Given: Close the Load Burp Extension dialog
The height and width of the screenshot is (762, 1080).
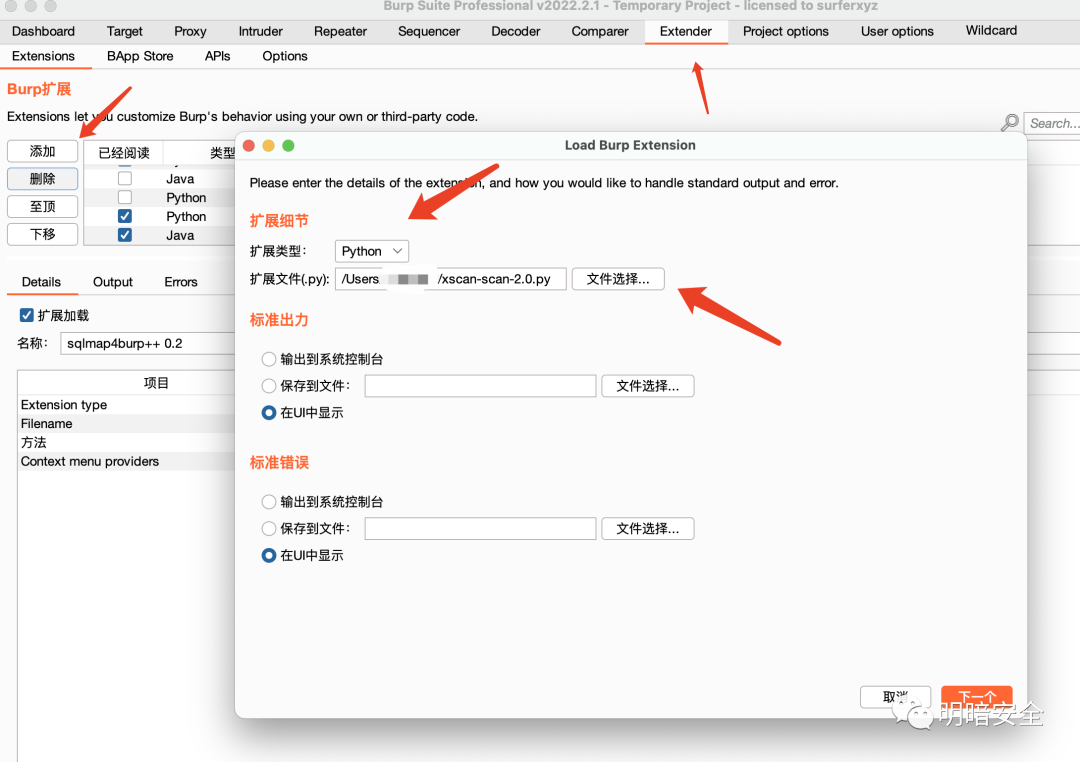Looking at the screenshot, I should click(x=249, y=145).
